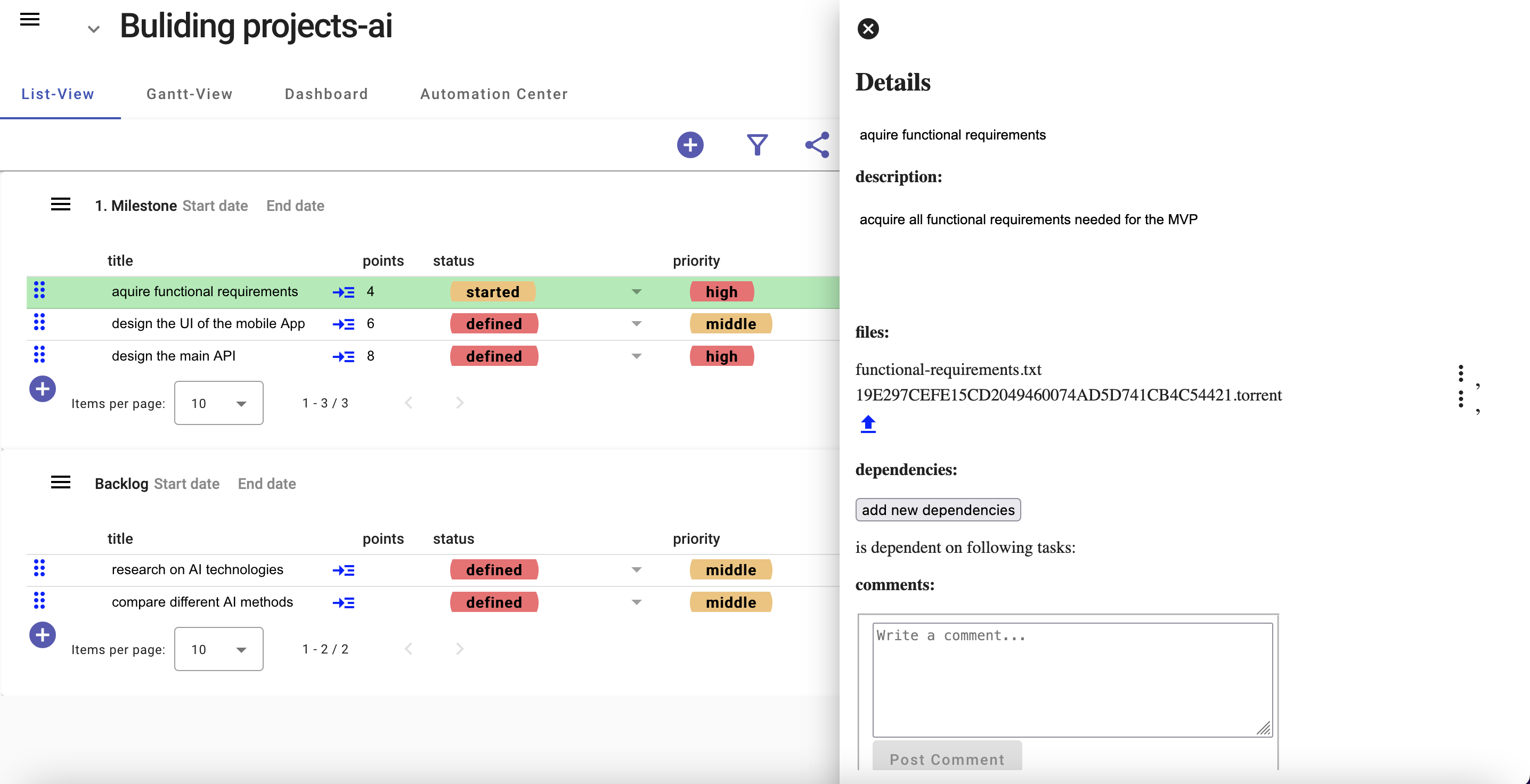Open the hamburger menu at top left

[30, 20]
